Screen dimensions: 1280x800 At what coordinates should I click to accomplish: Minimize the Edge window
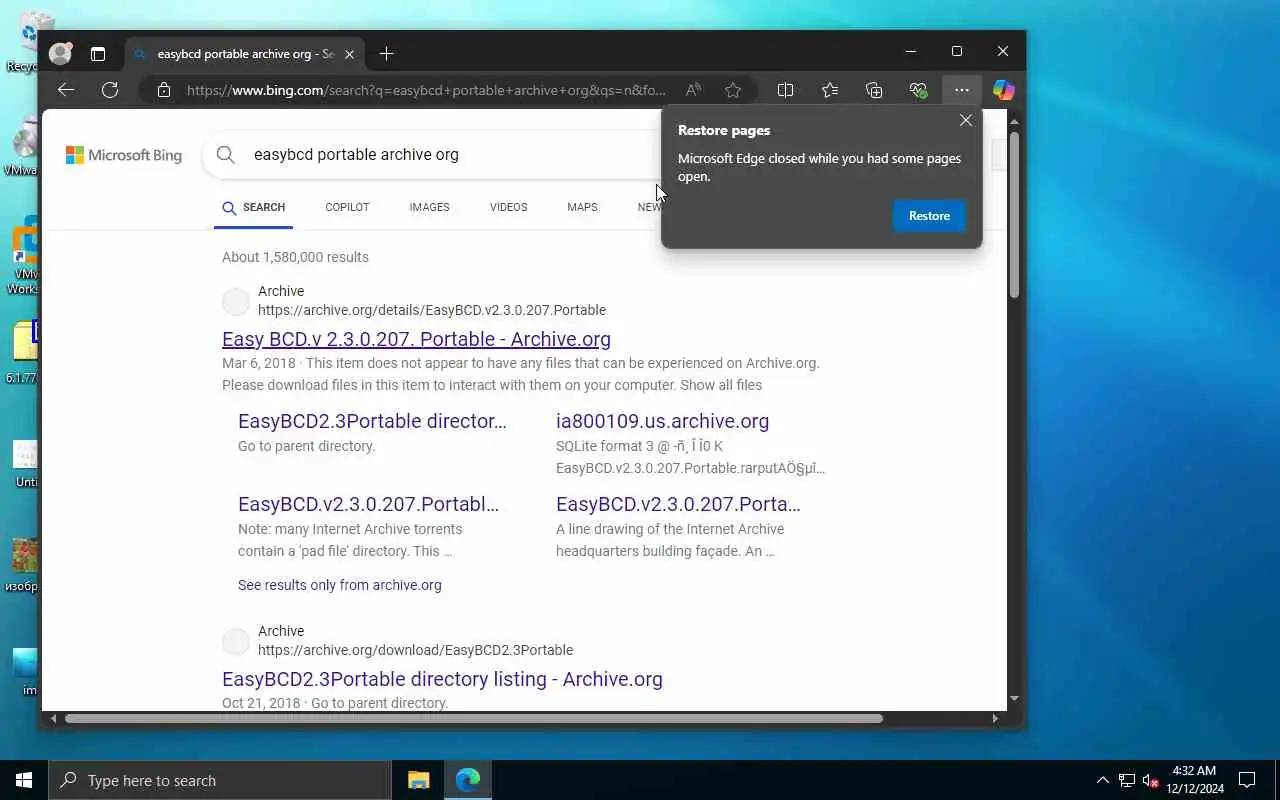(910, 51)
